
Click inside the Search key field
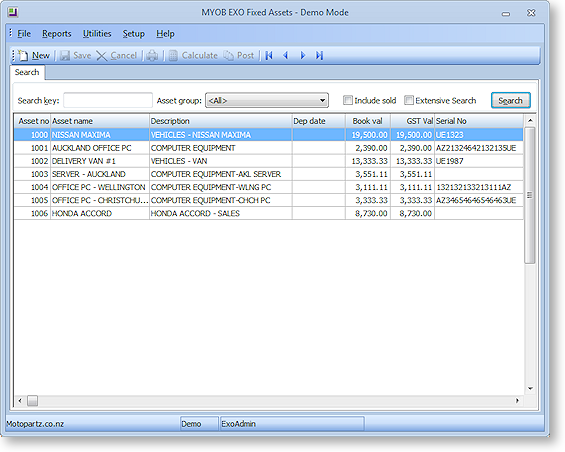[108, 101]
